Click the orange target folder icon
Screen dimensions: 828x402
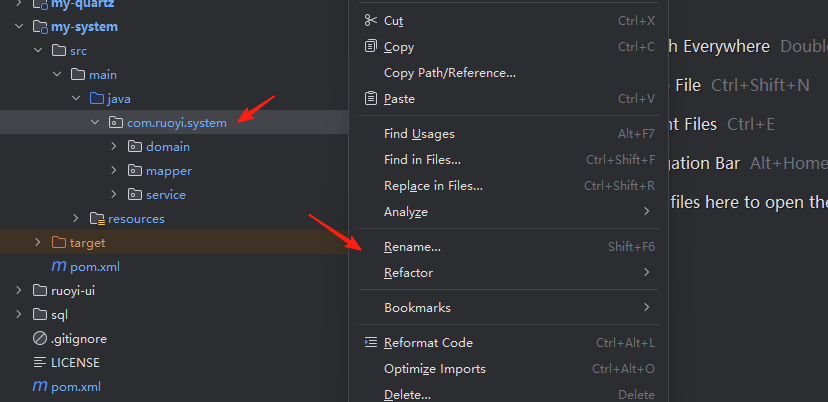coord(58,242)
